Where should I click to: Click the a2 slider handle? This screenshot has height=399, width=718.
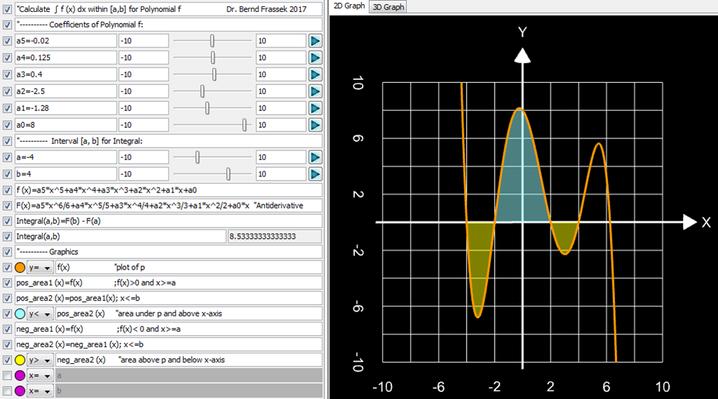tap(202, 91)
